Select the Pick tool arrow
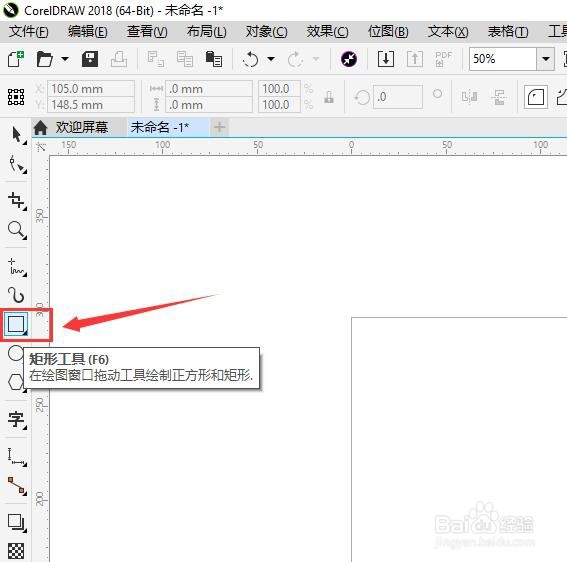Screen dimensions: 567x562 click(17, 135)
